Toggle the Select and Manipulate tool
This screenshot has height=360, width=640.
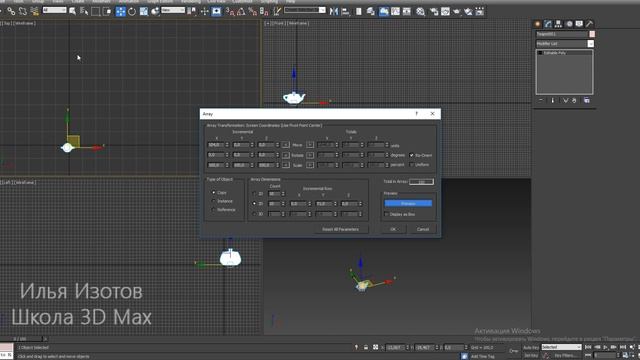pos(204,11)
